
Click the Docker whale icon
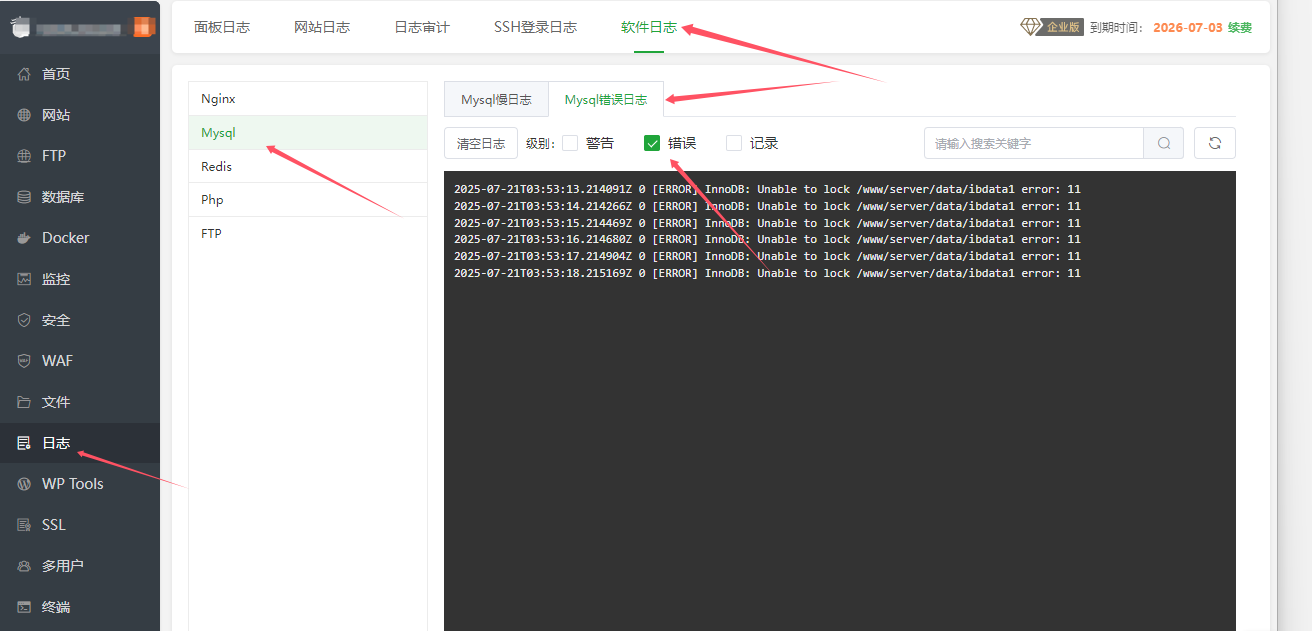click(x=24, y=238)
